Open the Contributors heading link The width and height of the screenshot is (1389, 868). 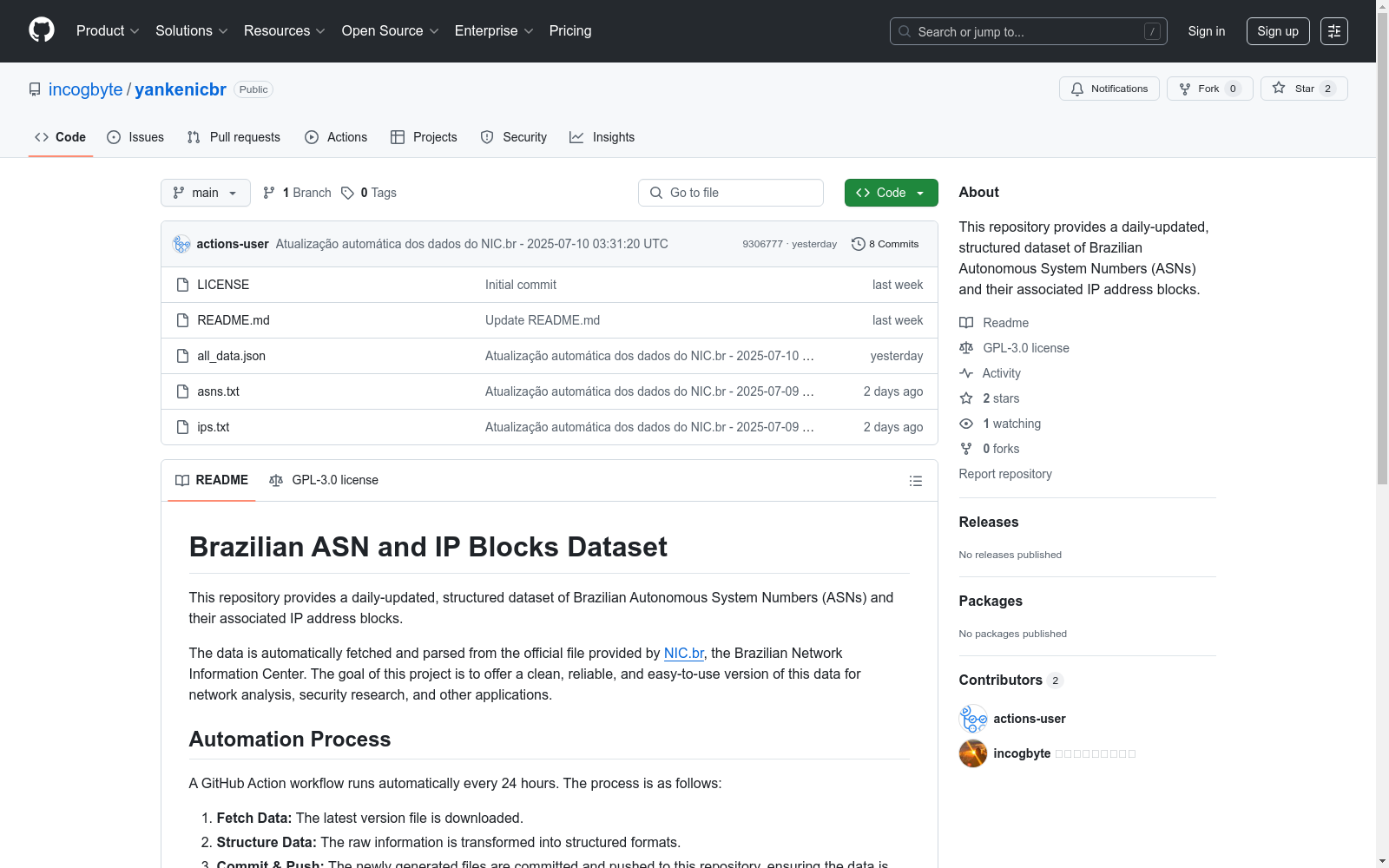coord(1011,680)
